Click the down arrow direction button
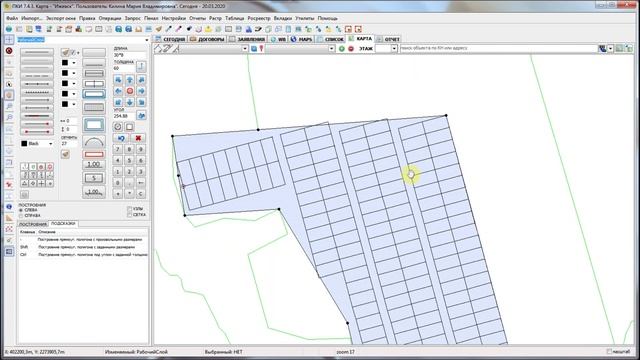Viewport: 640px width, 360px height. [130, 102]
